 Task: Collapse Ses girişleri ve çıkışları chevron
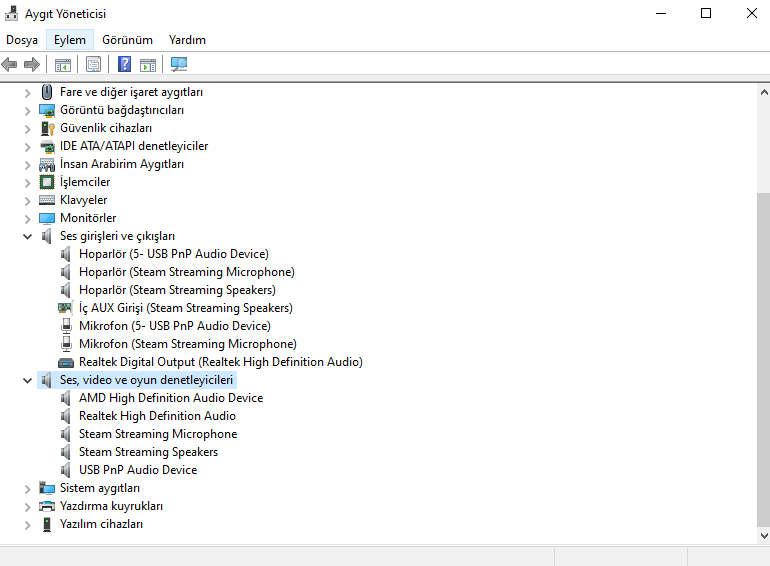click(x=28, y=237)
